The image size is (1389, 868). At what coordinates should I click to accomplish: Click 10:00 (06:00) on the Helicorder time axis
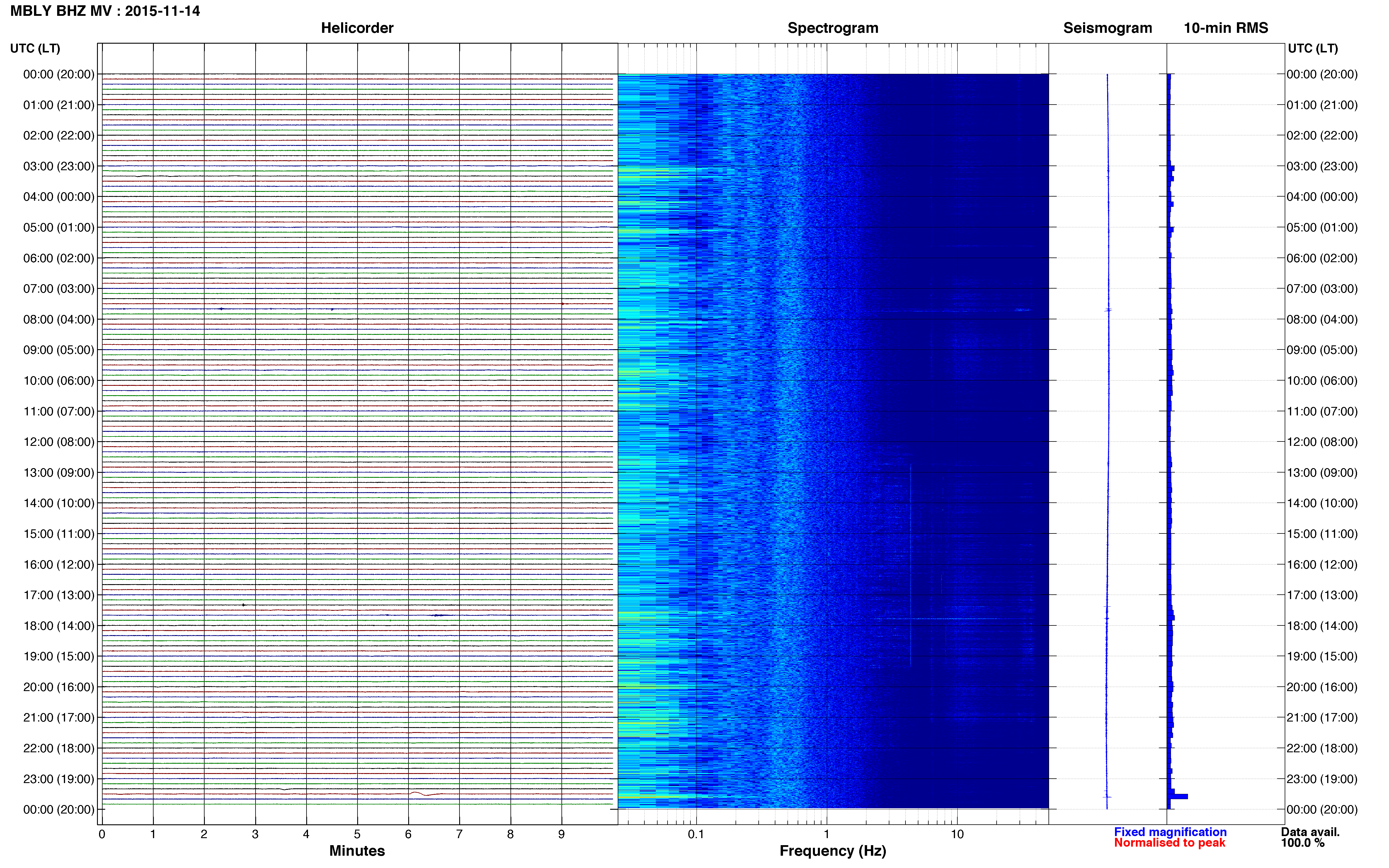(59, 381)
